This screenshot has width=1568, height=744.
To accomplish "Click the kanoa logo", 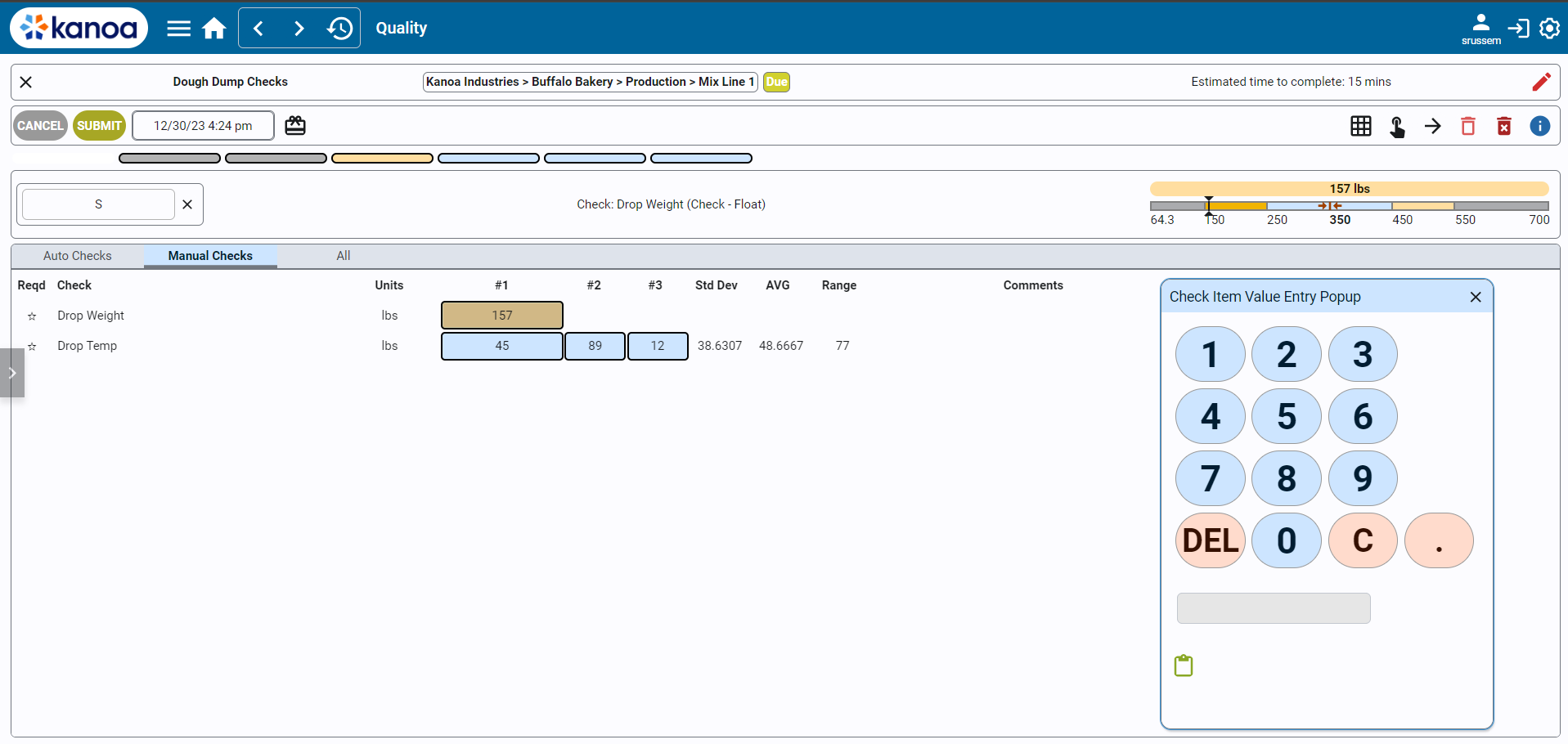I will 79,28.
